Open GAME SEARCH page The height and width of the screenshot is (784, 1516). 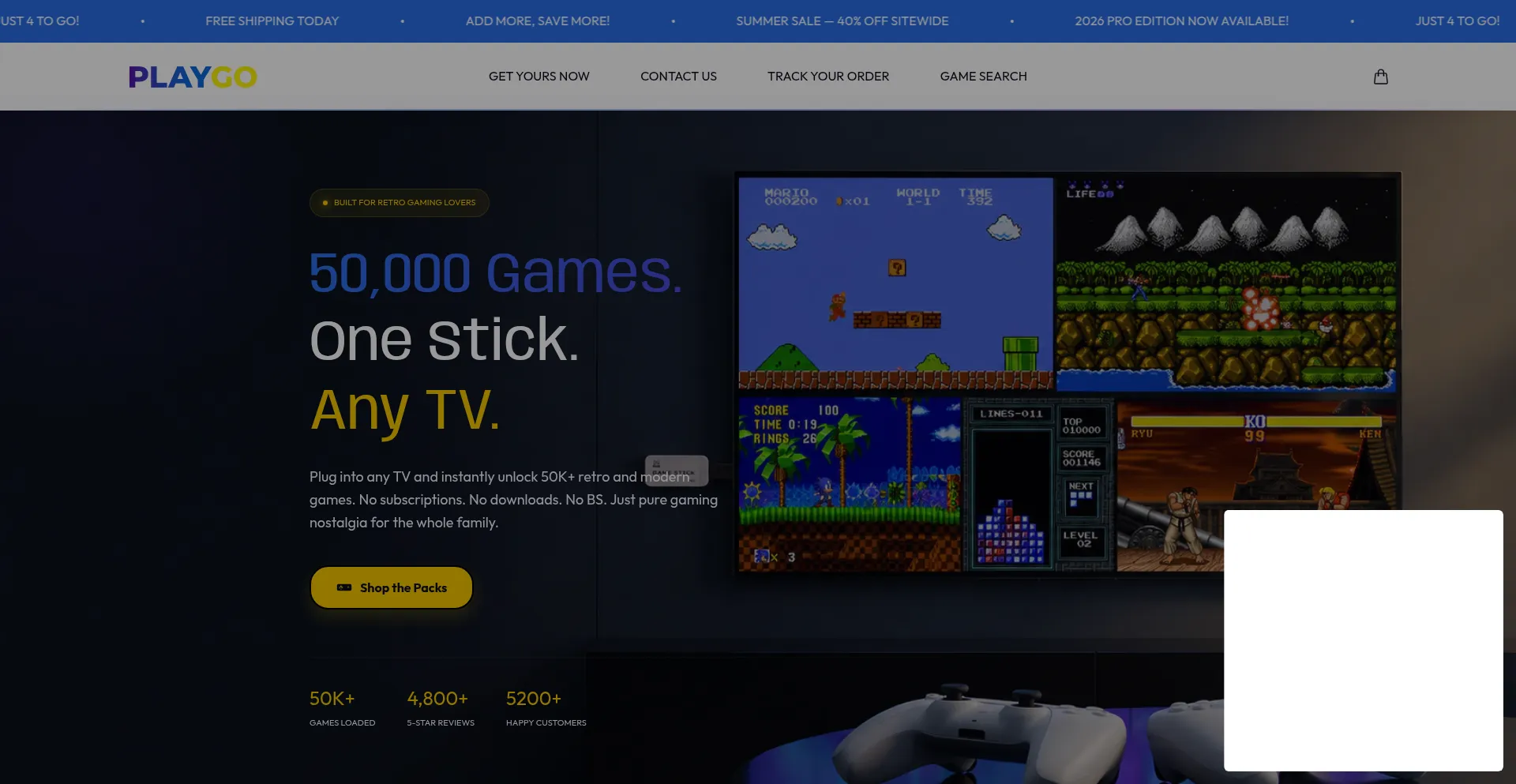(x=983, y=77)
